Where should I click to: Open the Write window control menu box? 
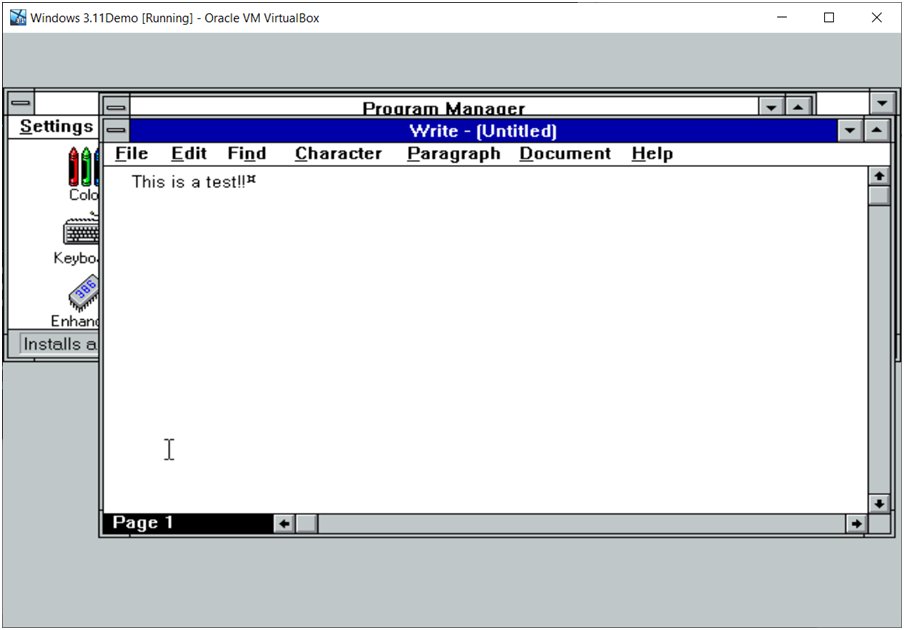pyautogui.click(x=116, y=131)
